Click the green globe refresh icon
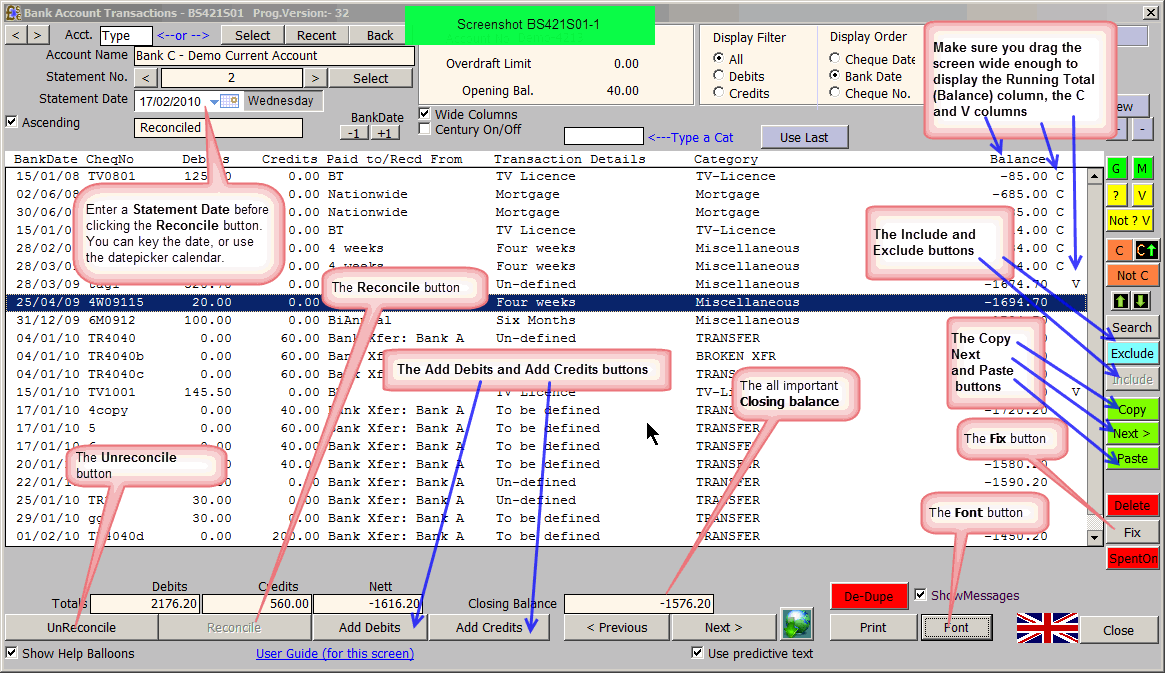Screen dimensions: 1165x673 tap(796, 623)
